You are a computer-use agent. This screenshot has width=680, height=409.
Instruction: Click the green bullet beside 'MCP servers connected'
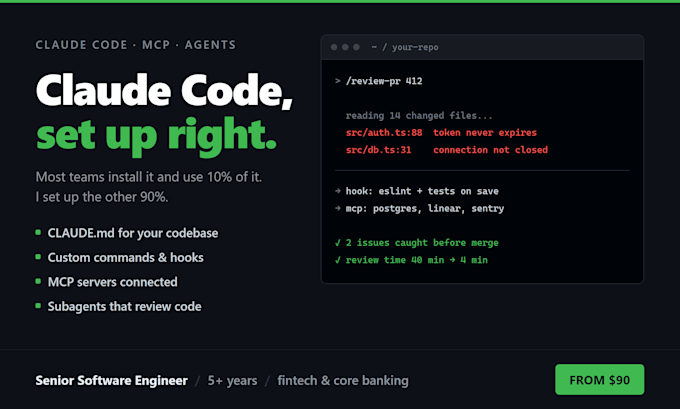point(38,281)
